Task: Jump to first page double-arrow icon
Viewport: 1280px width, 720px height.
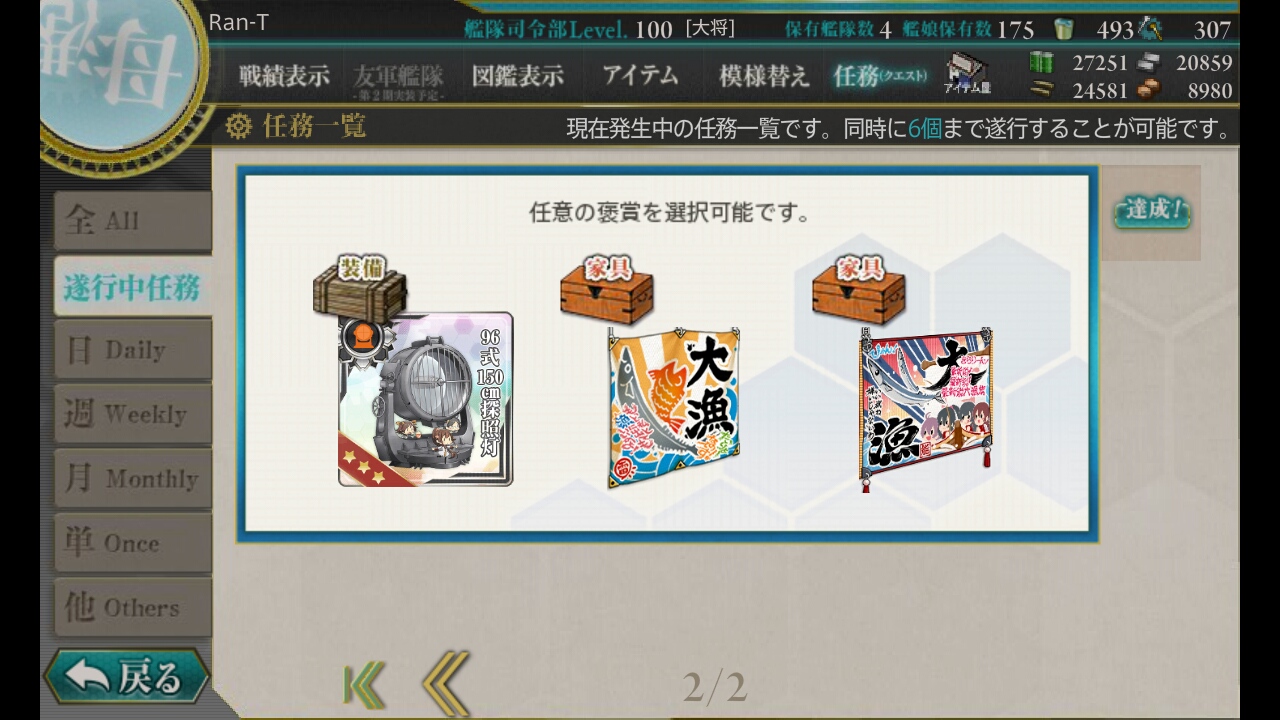Action: click(364, 685)
